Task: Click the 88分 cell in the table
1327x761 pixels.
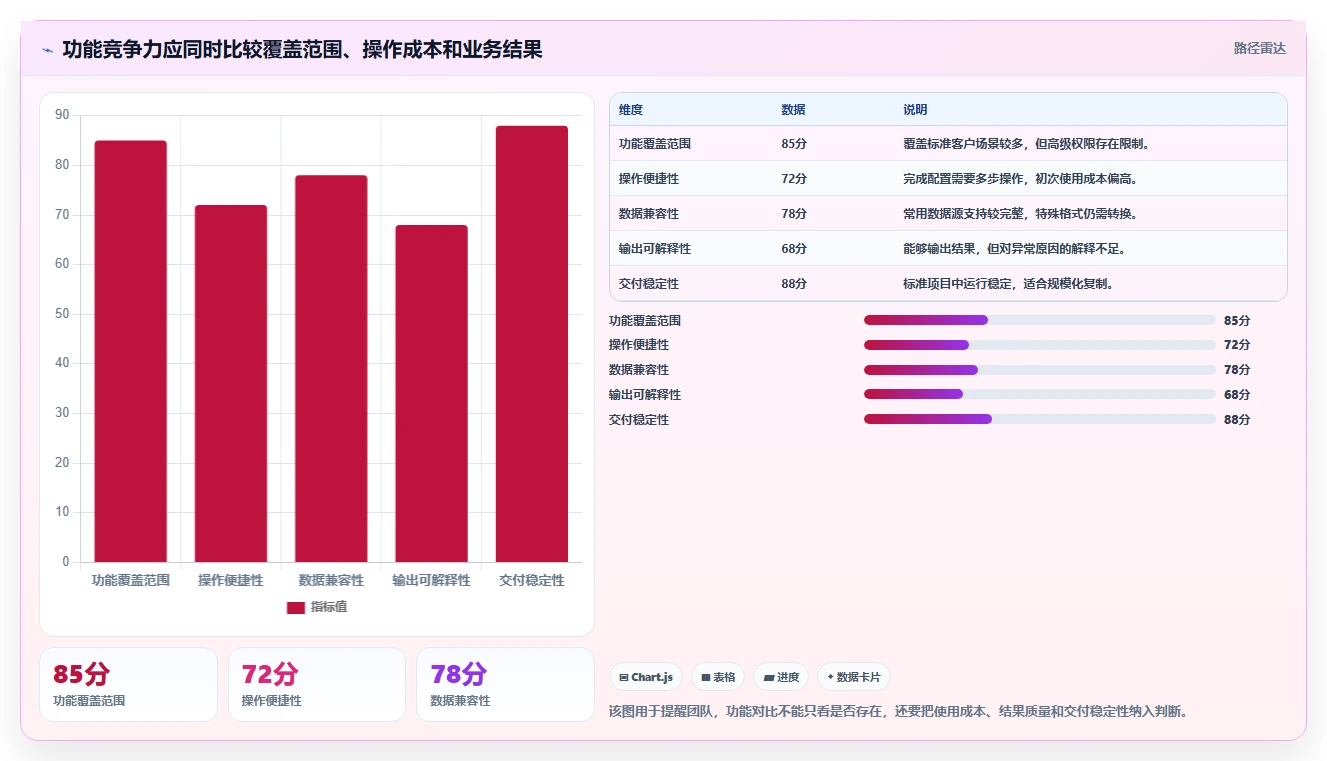Action: [794, 284]
